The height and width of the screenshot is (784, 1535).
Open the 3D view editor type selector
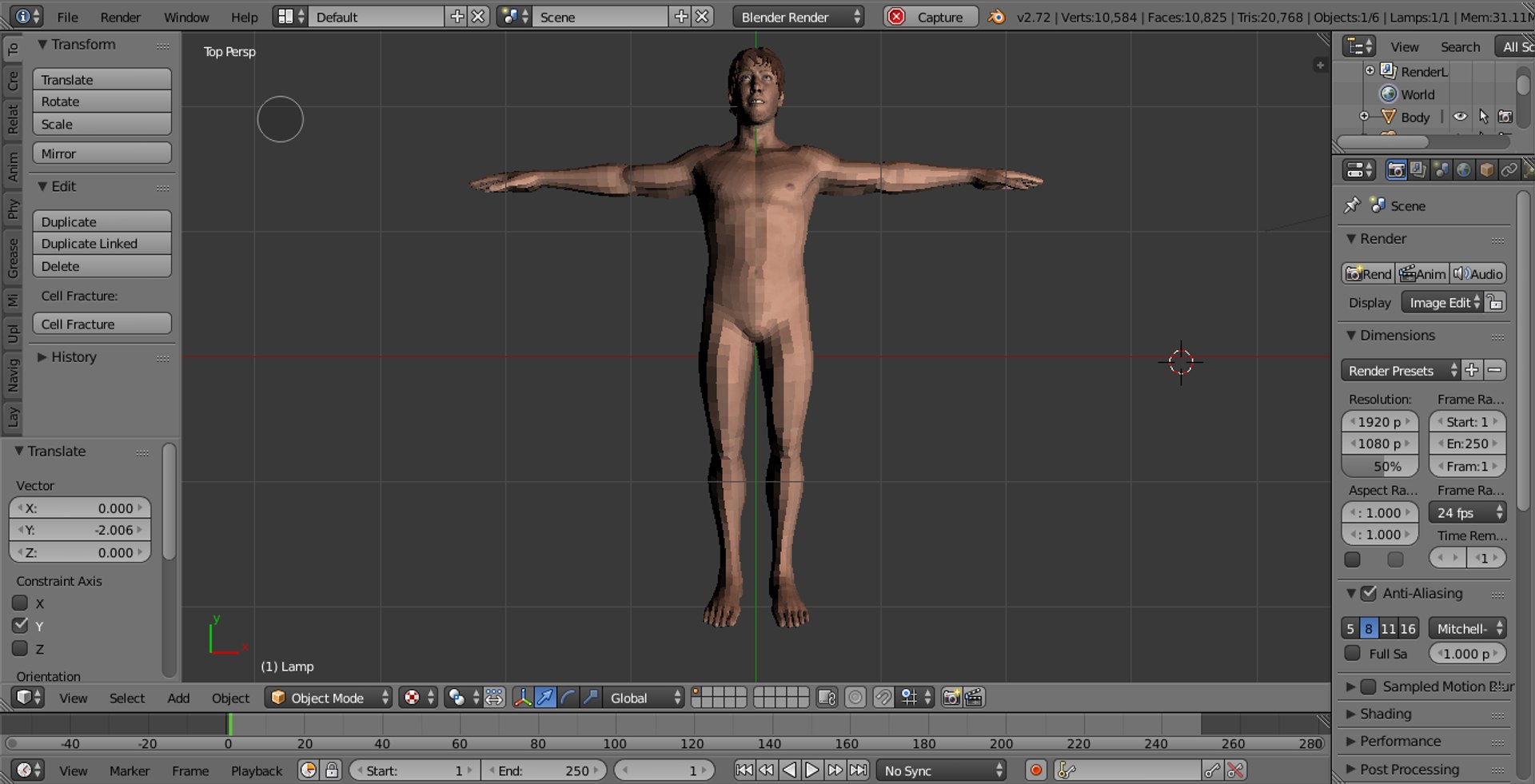click(x=30, y=698)
